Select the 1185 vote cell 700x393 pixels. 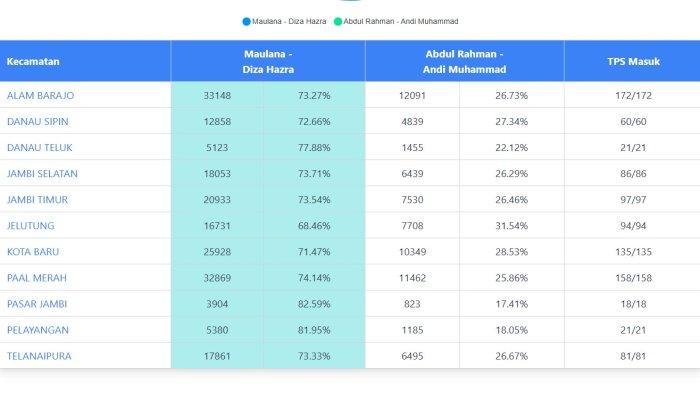[x=412, y=330]
